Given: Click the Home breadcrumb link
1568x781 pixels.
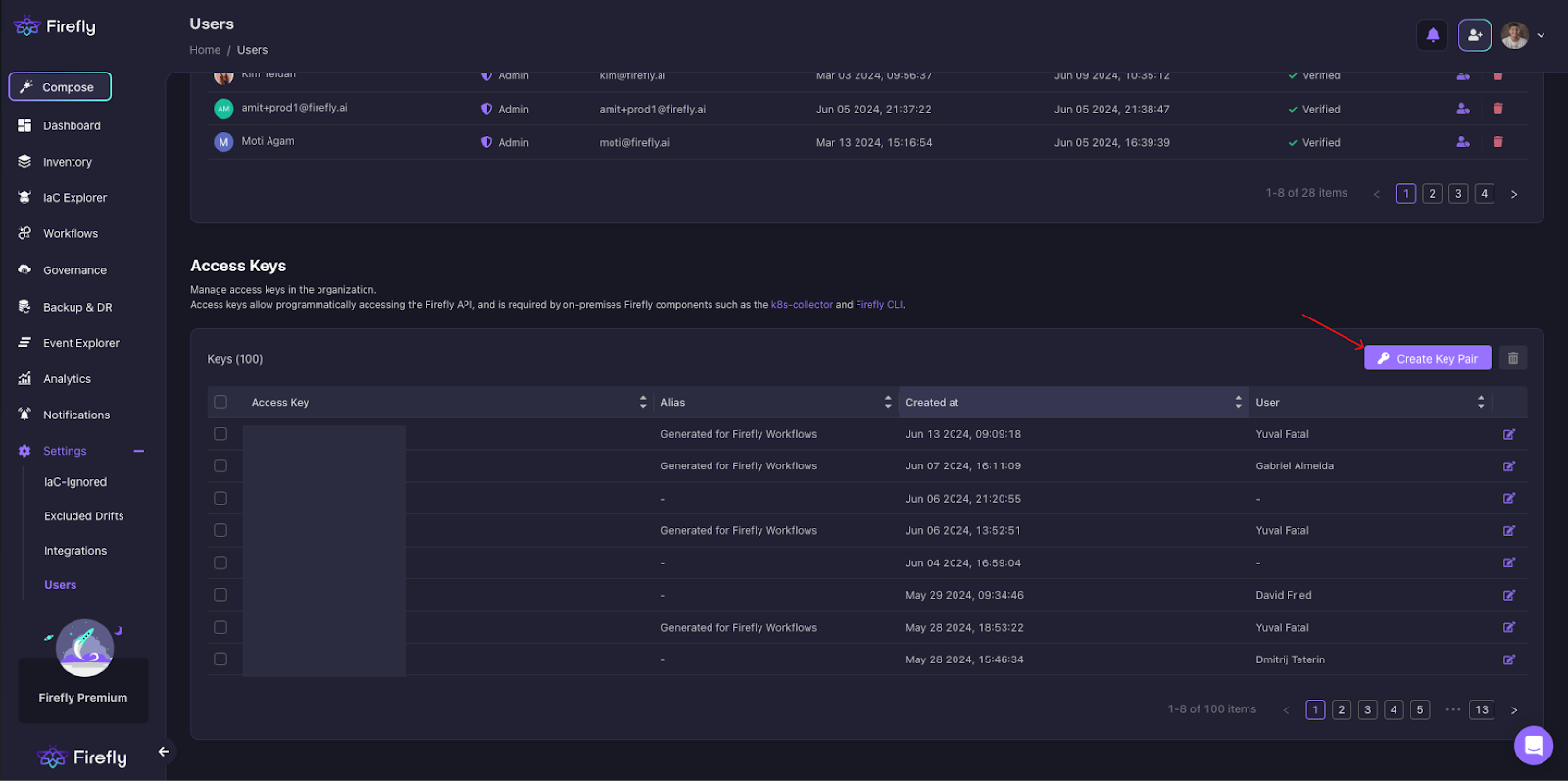Looking at the screenshot, I should coord(205,50).
